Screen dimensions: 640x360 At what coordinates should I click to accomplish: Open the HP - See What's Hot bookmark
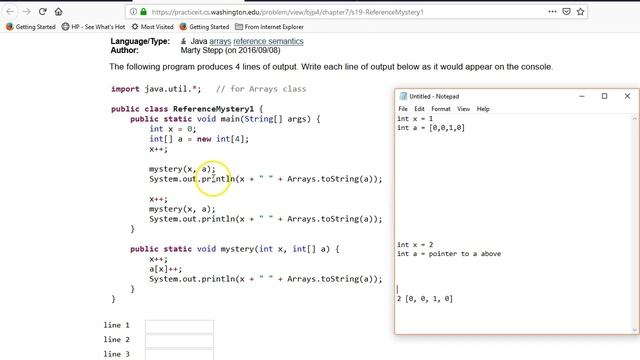coord(93,27)
